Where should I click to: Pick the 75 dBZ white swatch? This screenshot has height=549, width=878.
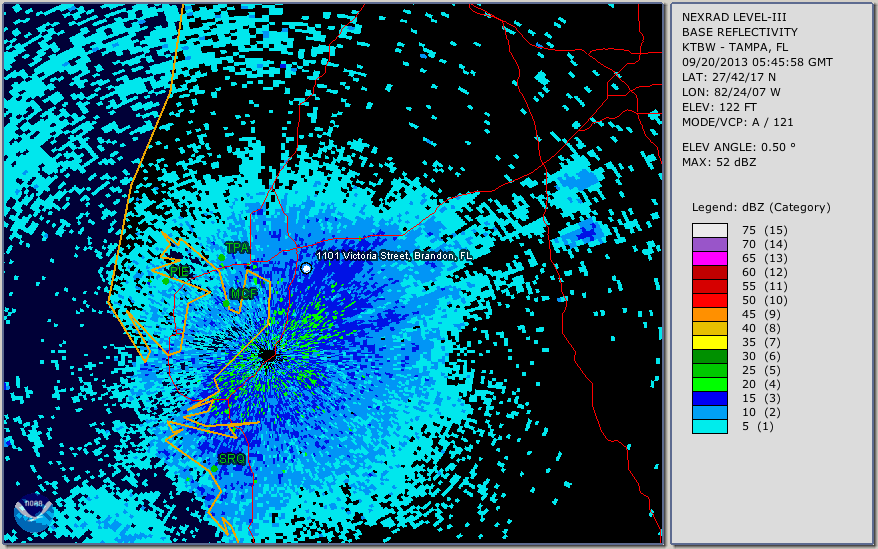709,230
